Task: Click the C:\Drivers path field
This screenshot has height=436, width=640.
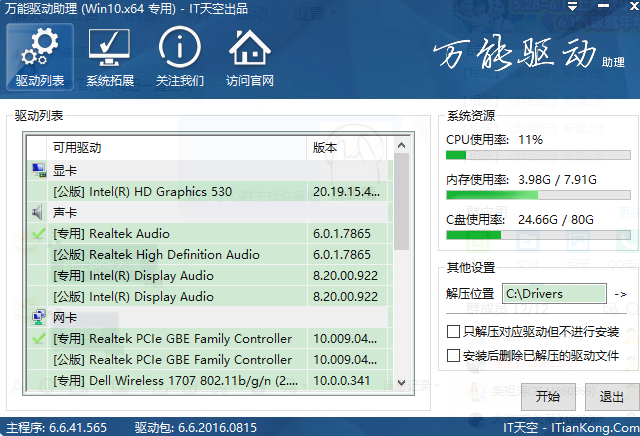Action: tap(554, 294)
